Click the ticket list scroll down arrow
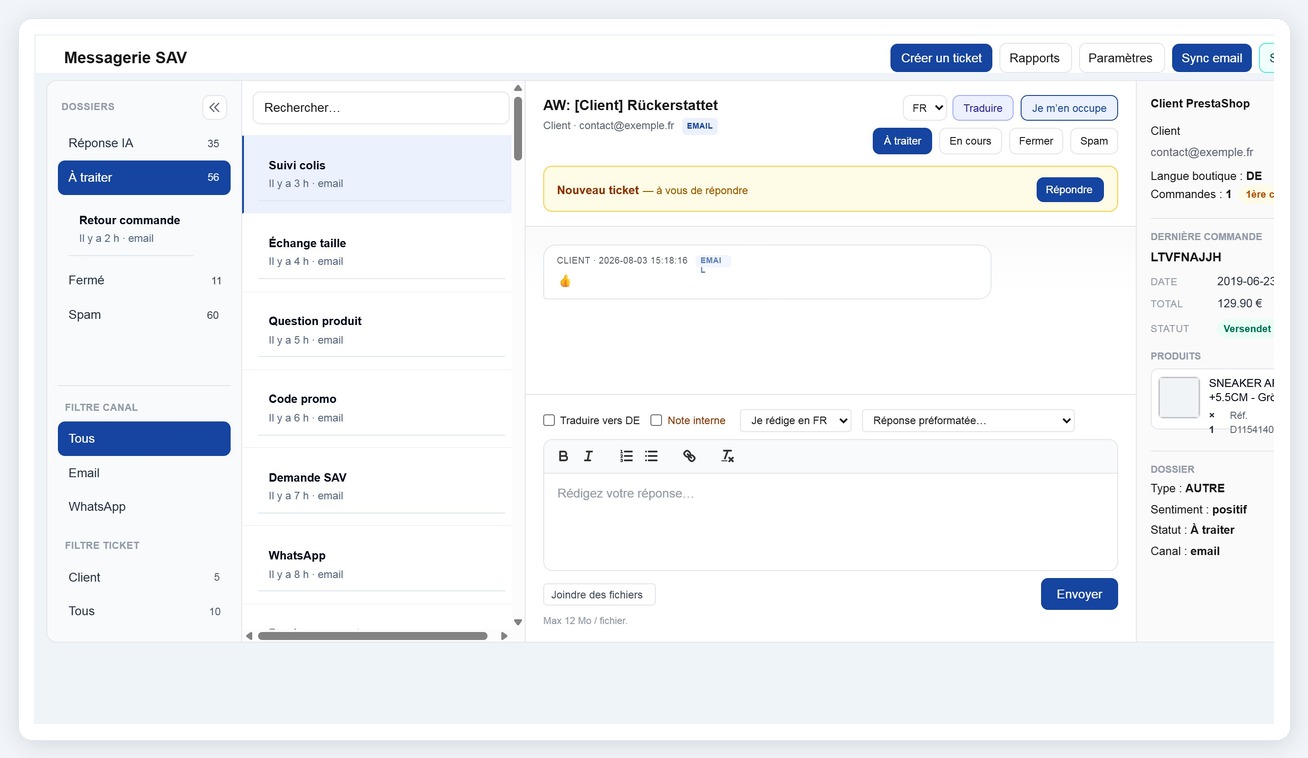This screenshot has height=758, width=1308. pos(518,622)
